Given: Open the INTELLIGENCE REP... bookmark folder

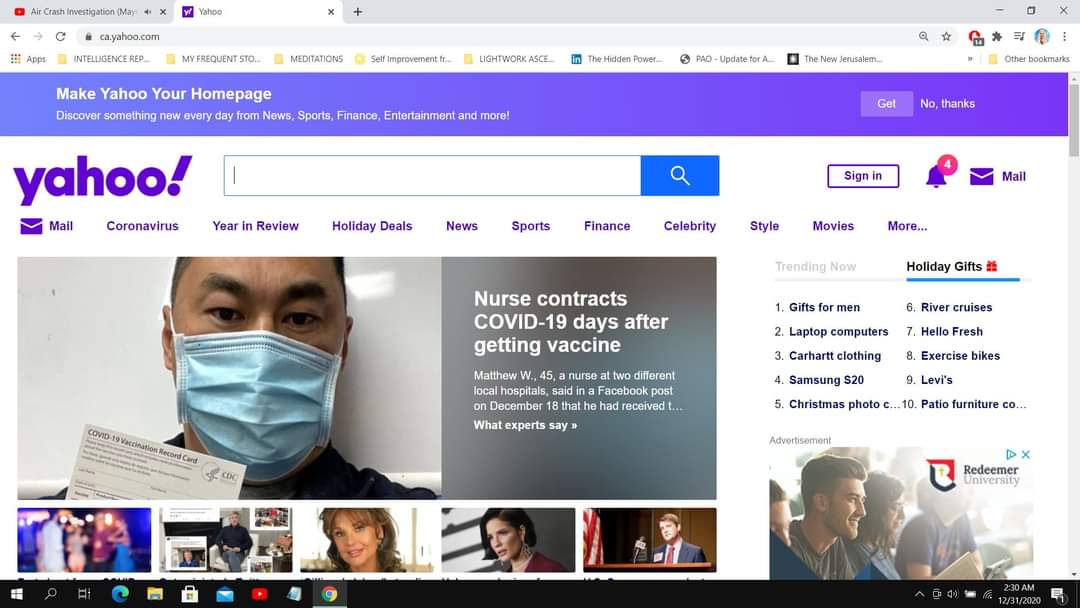Looking at the screenshot, I should pyautogui.click(x=104, y=59).
